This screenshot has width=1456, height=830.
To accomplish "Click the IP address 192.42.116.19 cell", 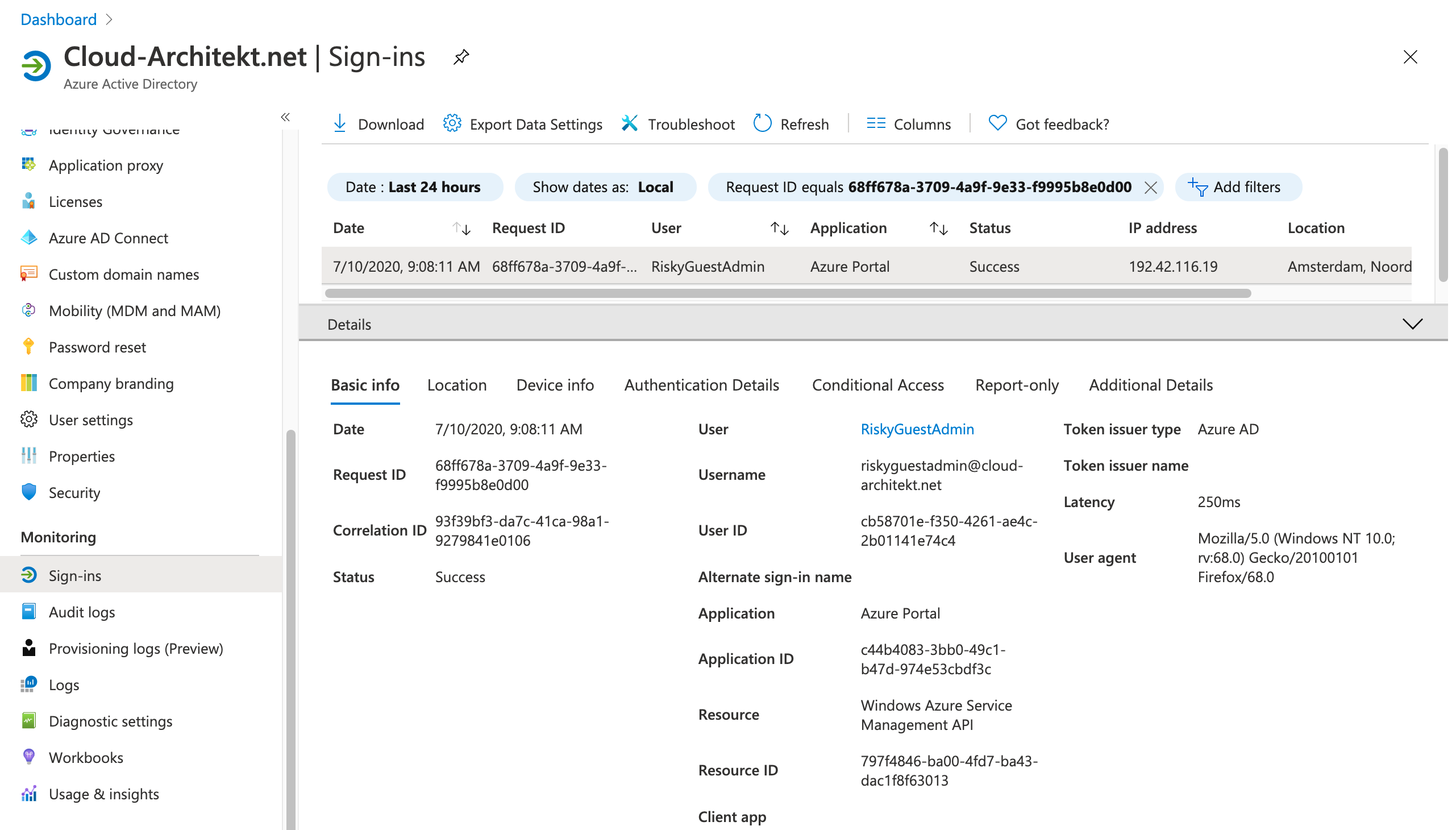I will 1173,267.
